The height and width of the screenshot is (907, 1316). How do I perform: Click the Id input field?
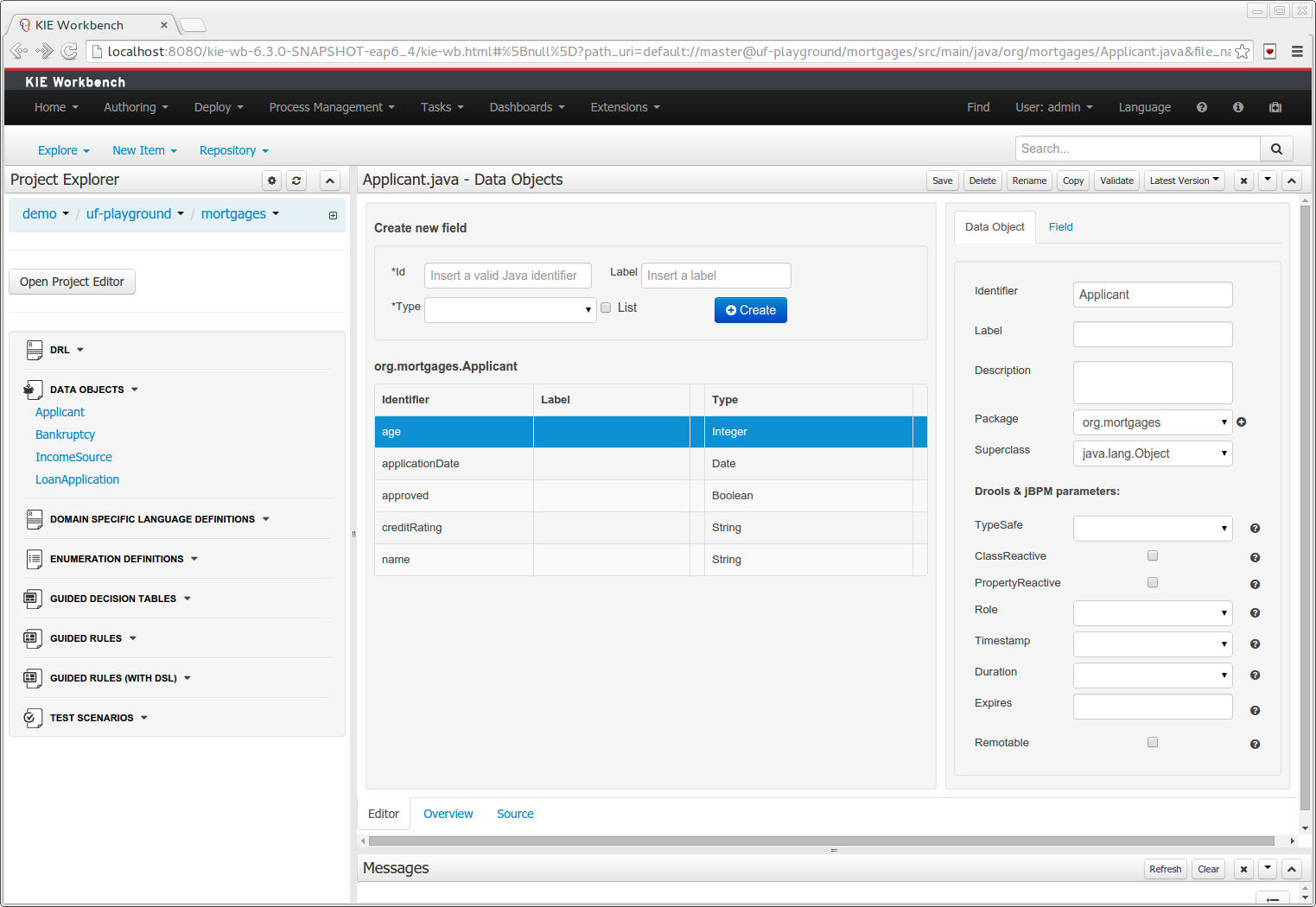tap(507, 276)
